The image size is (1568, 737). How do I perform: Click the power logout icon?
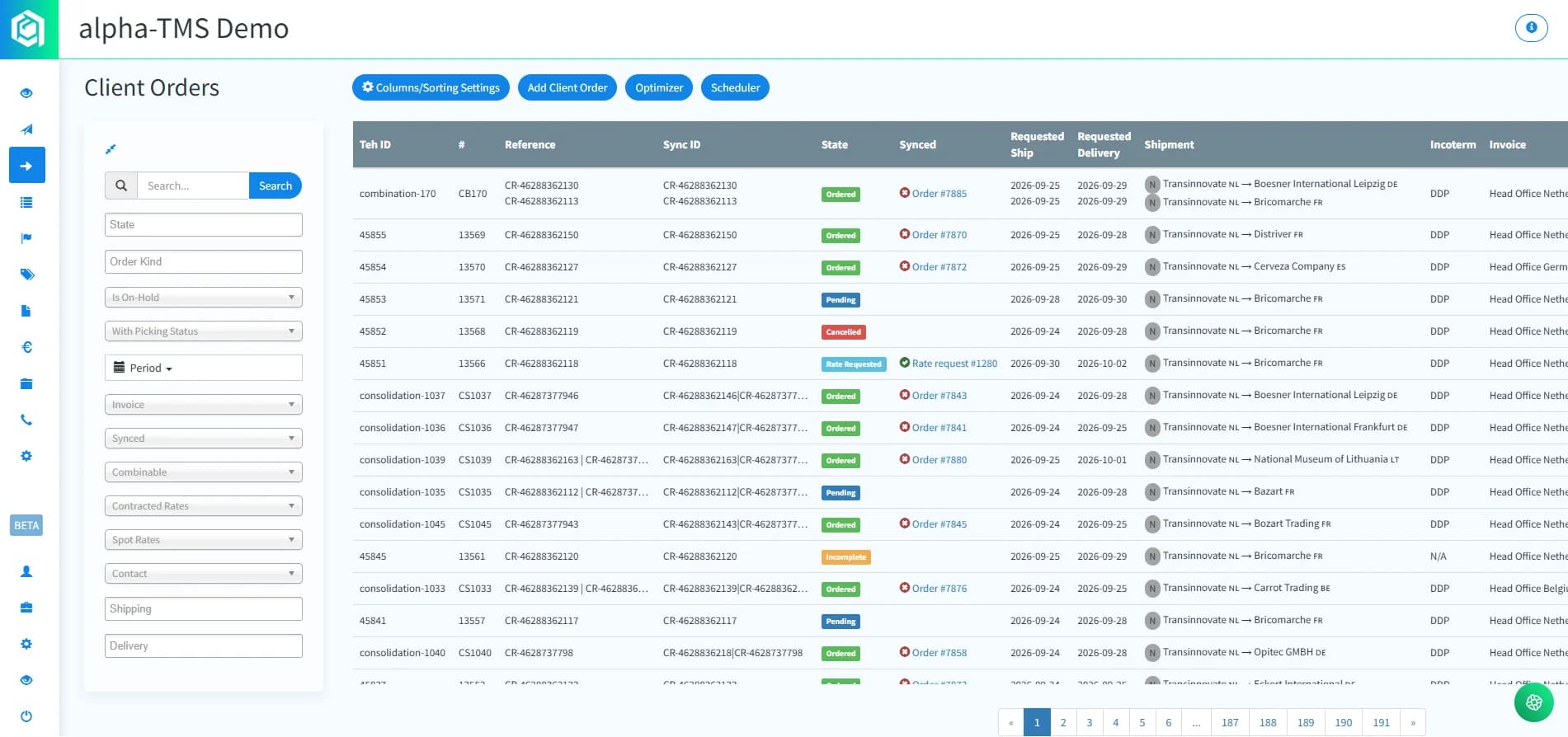click(x=26, y=716)
